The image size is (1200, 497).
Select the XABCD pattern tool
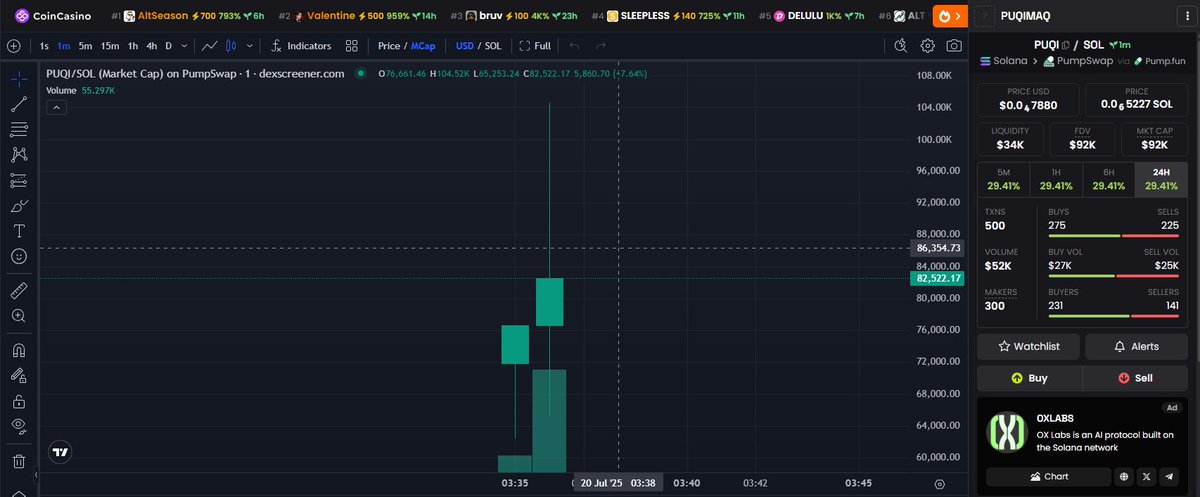18,155
